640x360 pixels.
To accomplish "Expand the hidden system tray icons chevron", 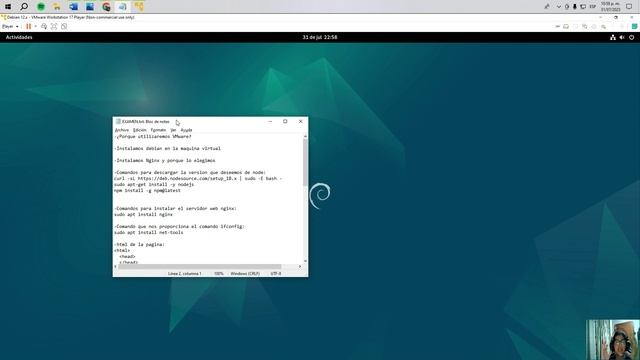I will point(559,7).
